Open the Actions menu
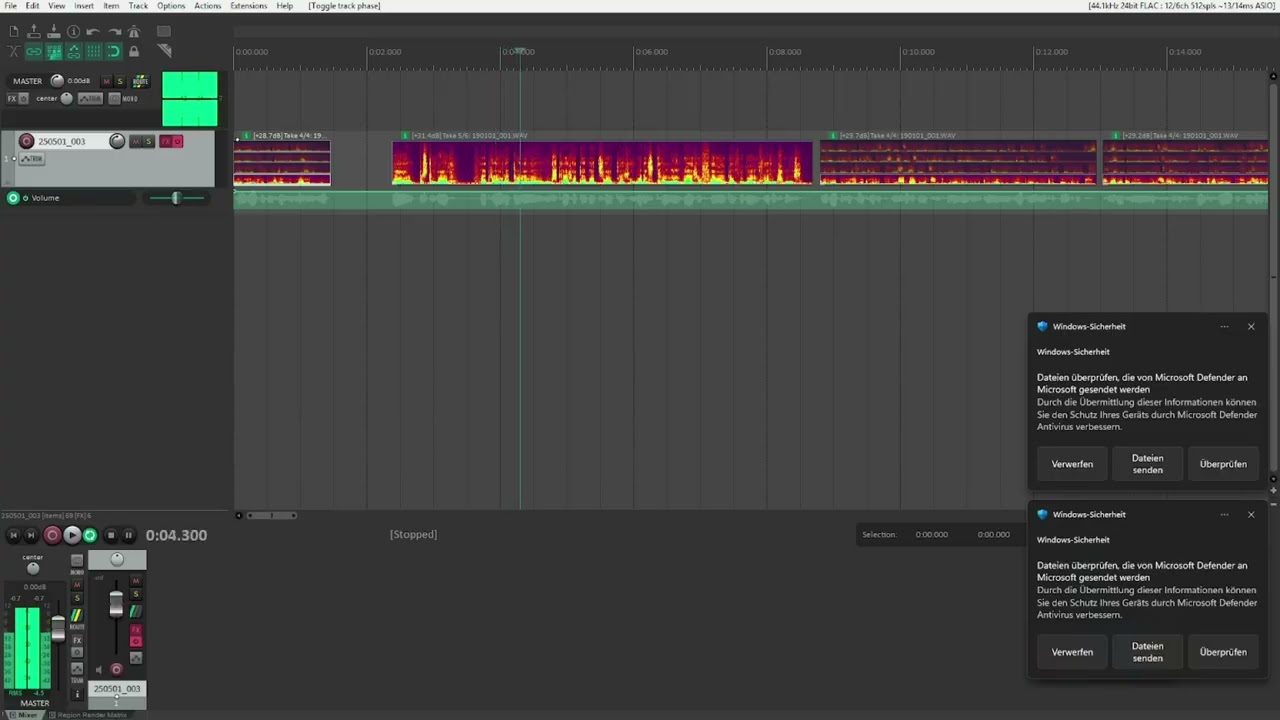Image resolution: width=1280 pixels, height=720 pixels. tap(208, 6)
